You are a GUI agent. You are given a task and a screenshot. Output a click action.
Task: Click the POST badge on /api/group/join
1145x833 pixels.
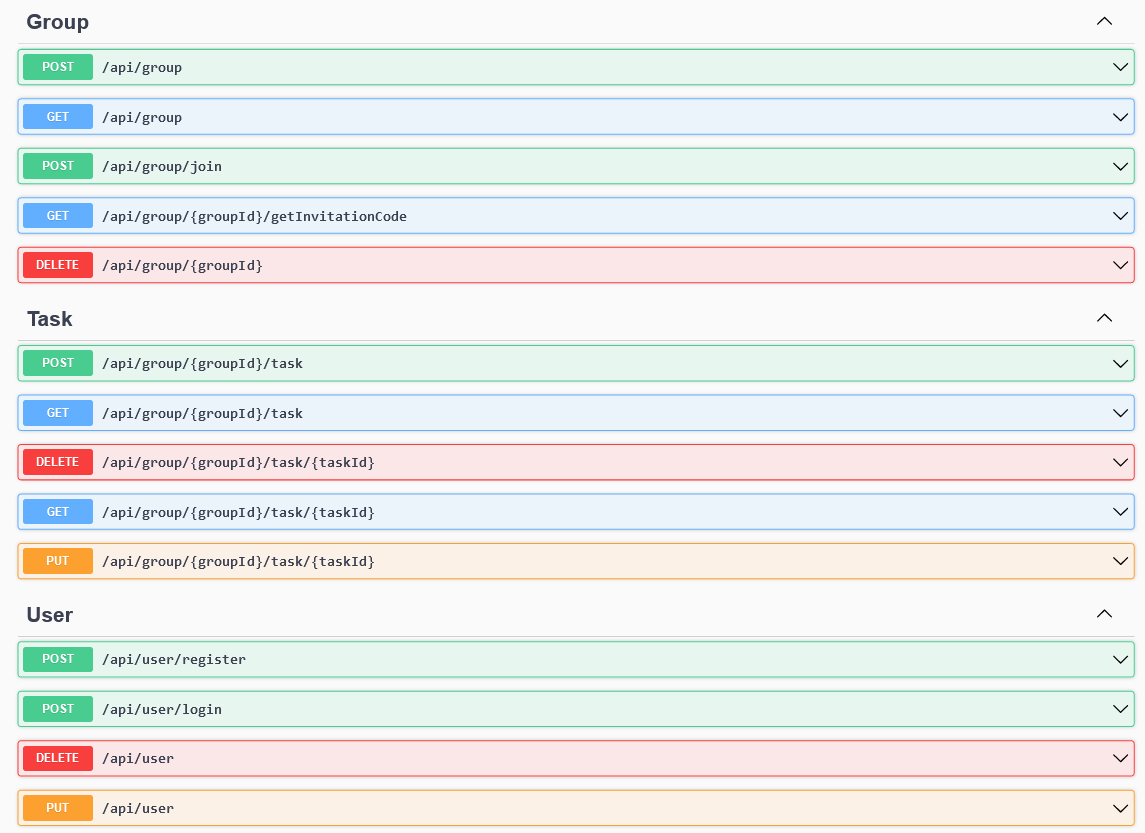(x=57, y=166)
